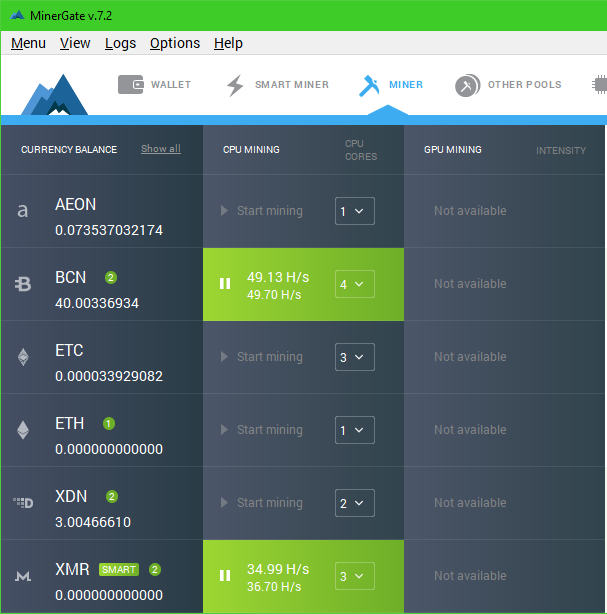Click the ETC coin icon
The height and width of the screenshot is (614, 607).
(x=23, y=357)
